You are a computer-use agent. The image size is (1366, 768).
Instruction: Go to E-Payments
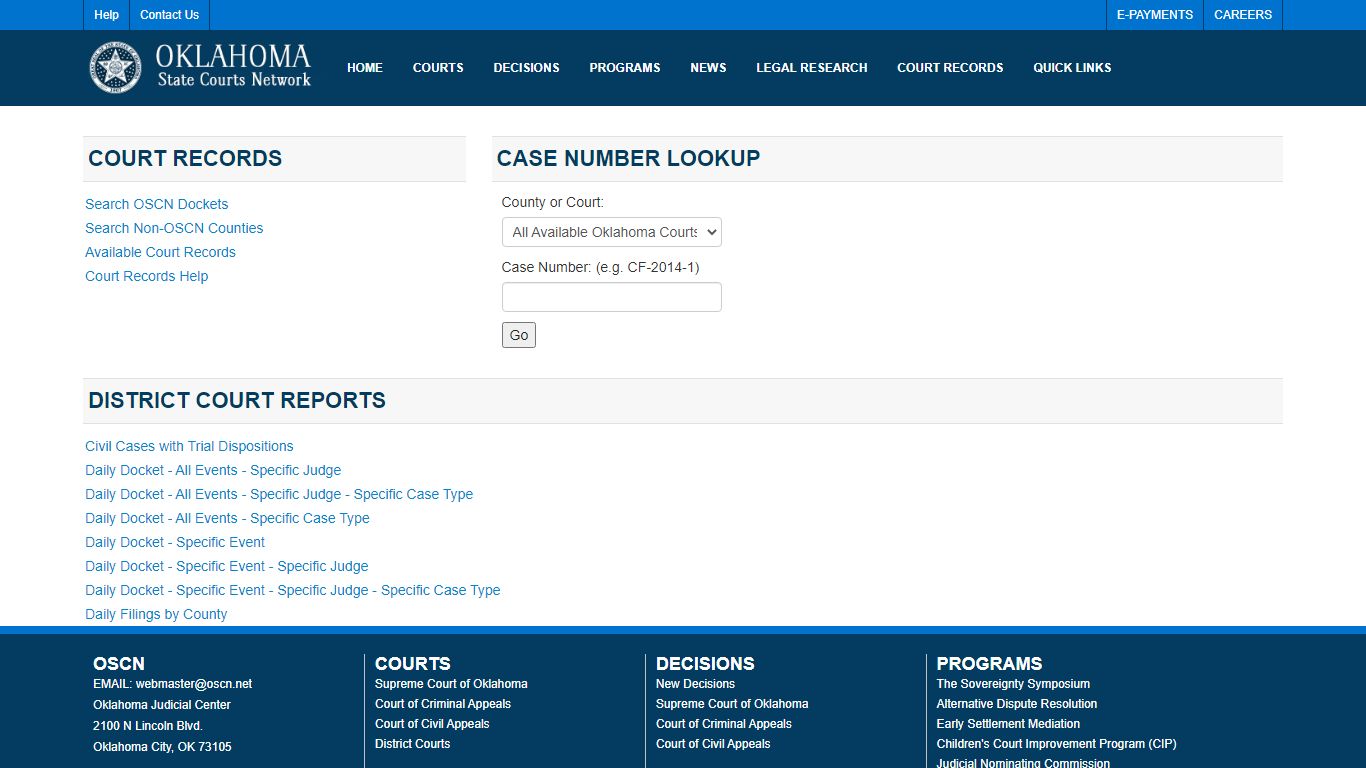pos(1155,15)
